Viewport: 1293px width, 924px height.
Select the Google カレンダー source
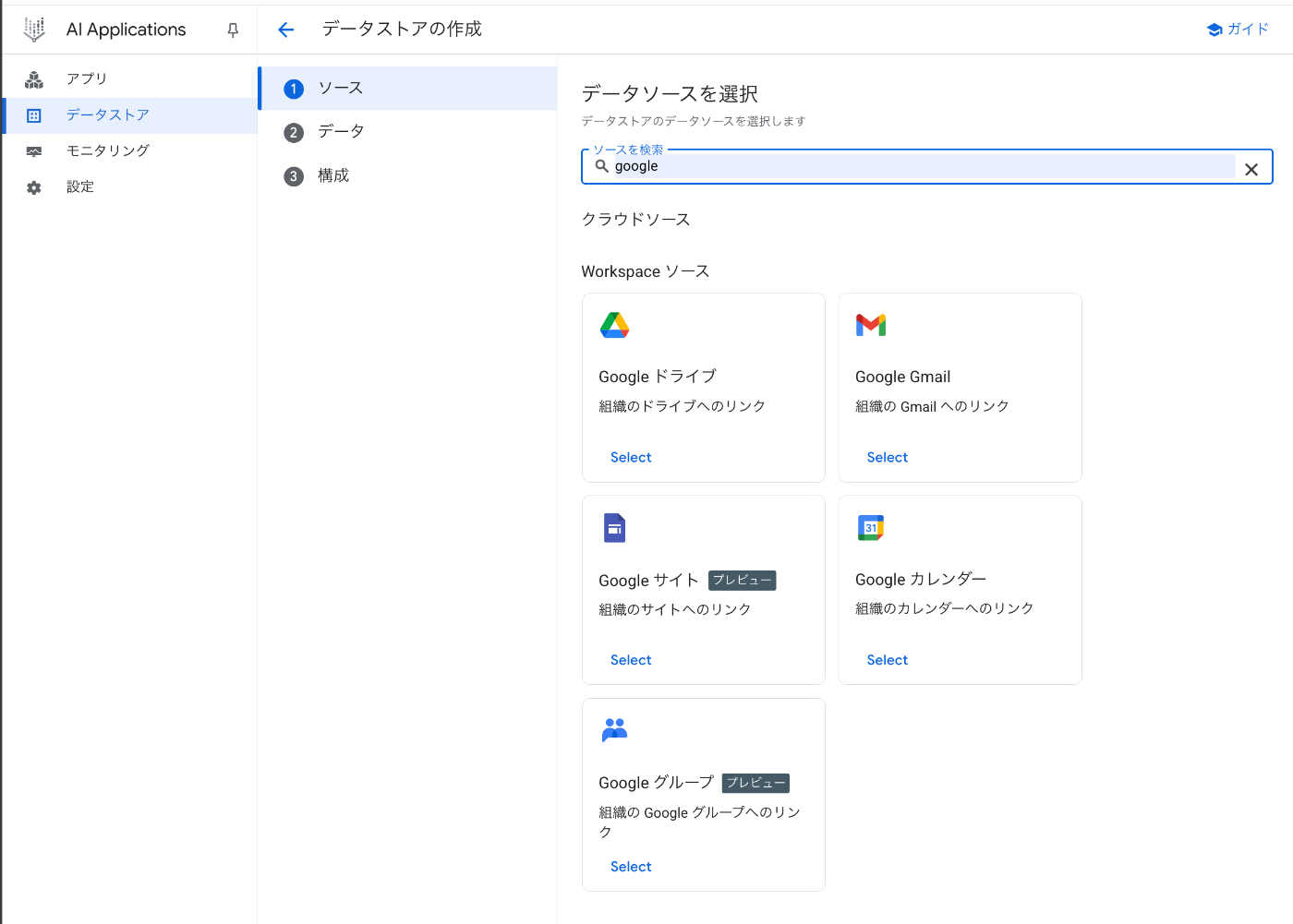pyautogui.click(x=888, y=660)
